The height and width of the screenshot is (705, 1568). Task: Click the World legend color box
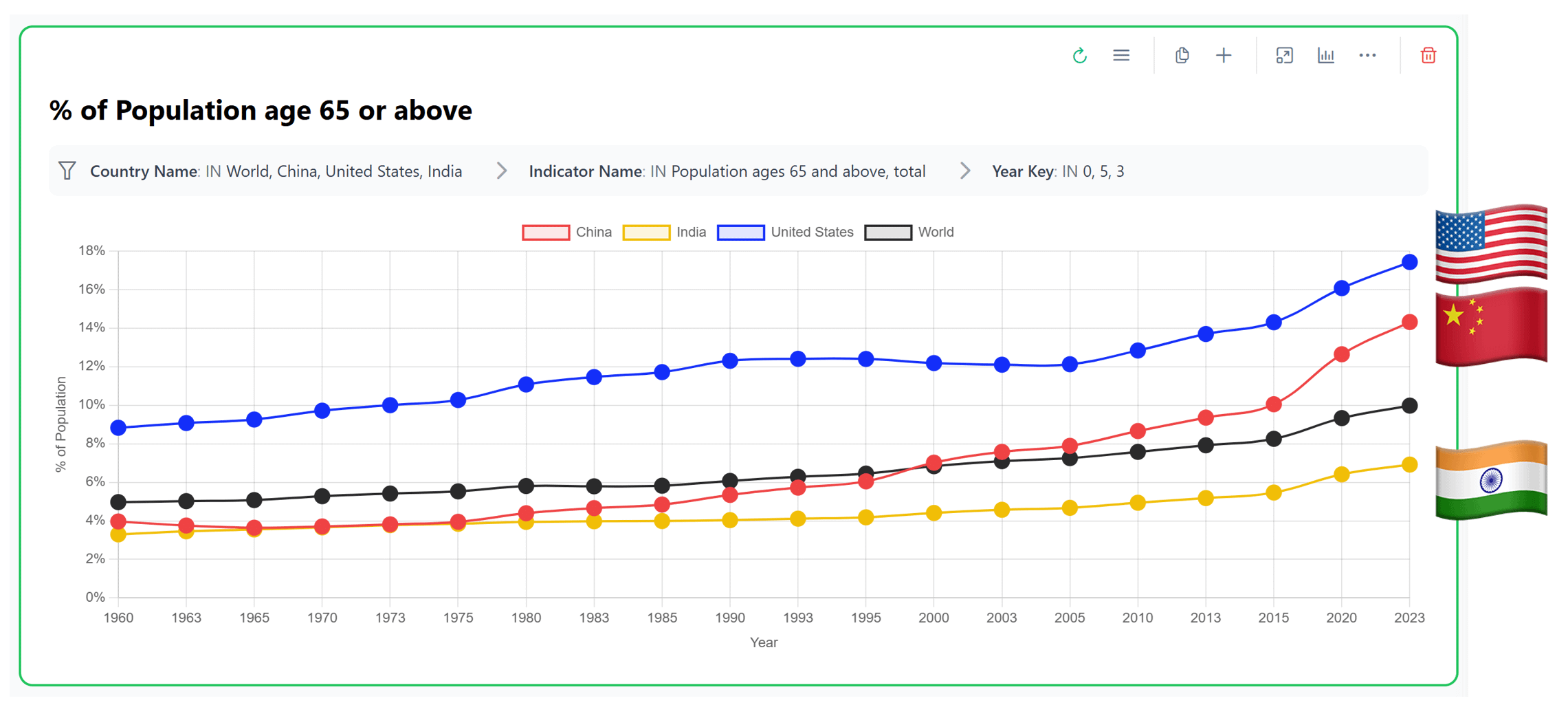pos(888,232)
